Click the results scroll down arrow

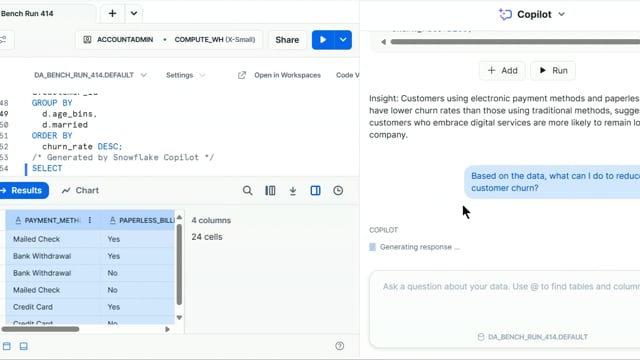click(x=179, y=318)
